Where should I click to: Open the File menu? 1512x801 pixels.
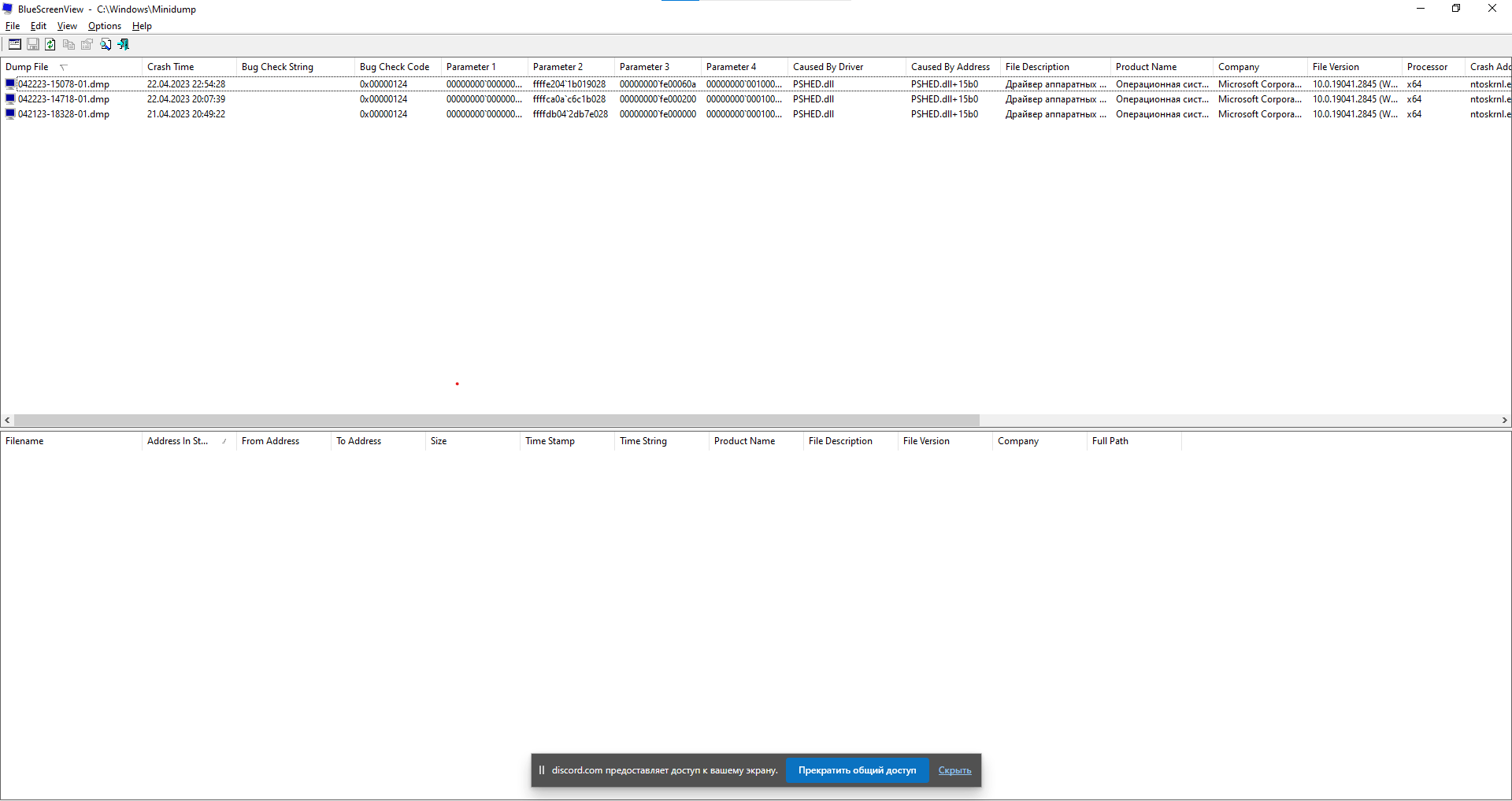click(13, 26)
